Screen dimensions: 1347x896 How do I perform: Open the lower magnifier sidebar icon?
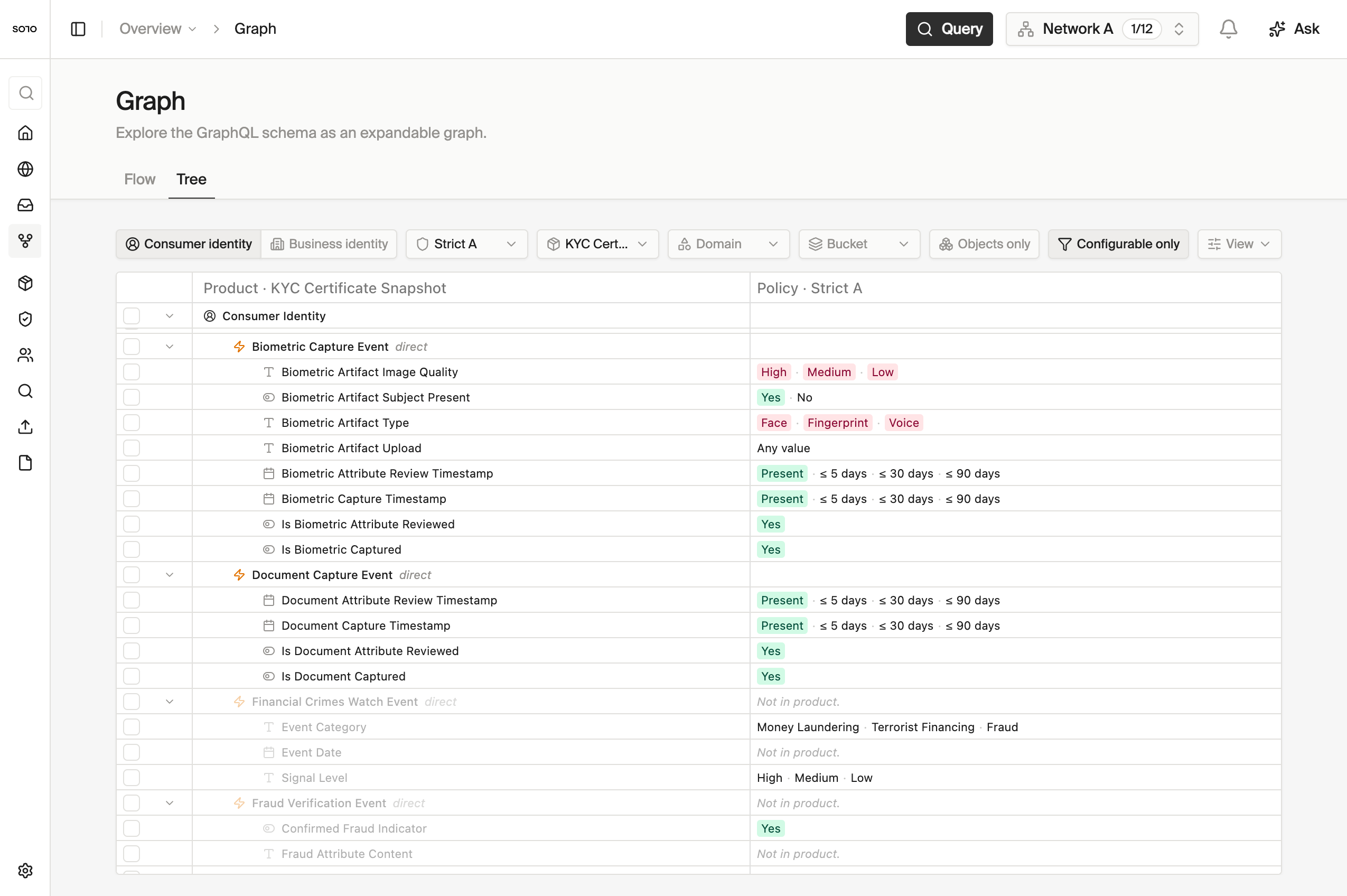coord(25,391)
